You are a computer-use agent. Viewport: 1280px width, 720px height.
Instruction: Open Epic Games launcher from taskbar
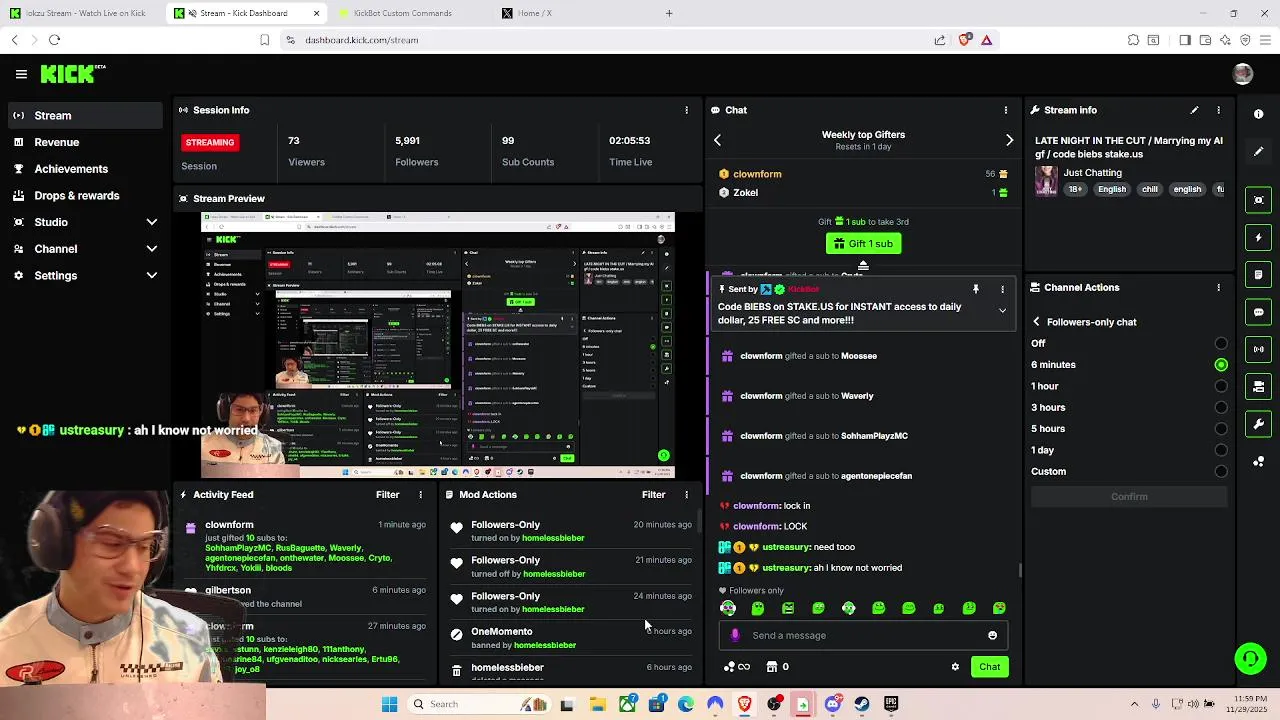point(891,704)
